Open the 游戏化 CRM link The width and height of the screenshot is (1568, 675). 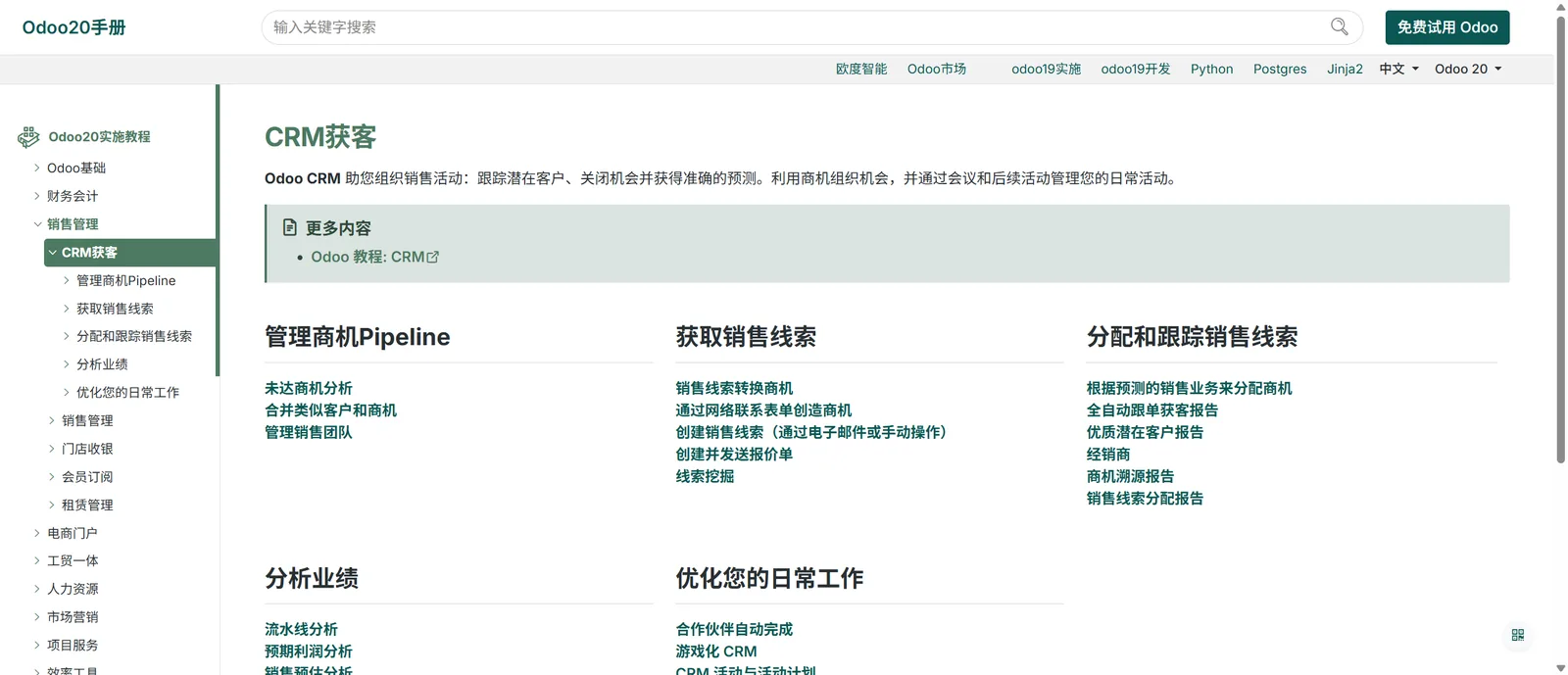[716, 651]
